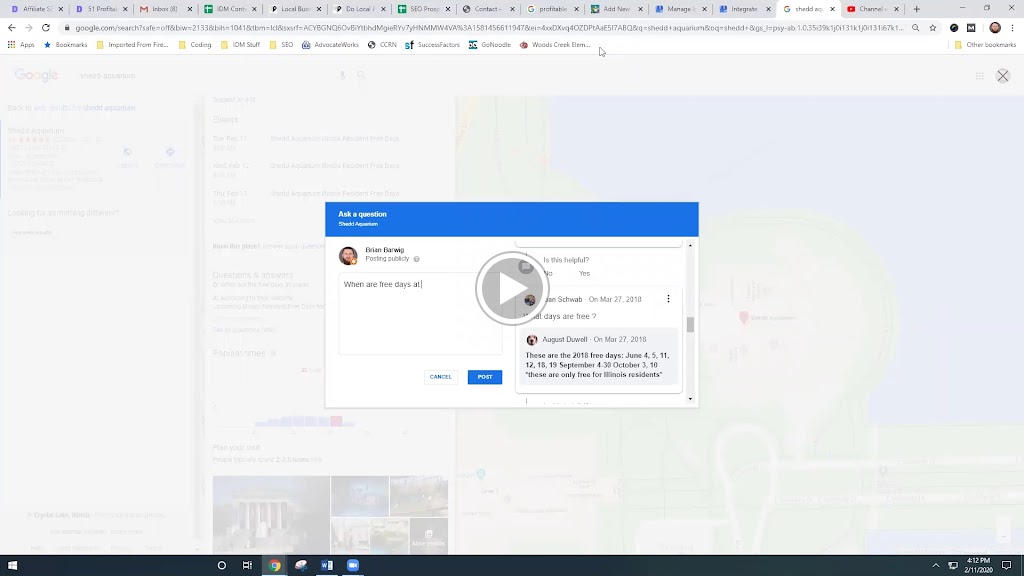This screenshot has width=1024, height=576.
Task: Open the SEO bookmark folder
Action: (x=281, y=45)
